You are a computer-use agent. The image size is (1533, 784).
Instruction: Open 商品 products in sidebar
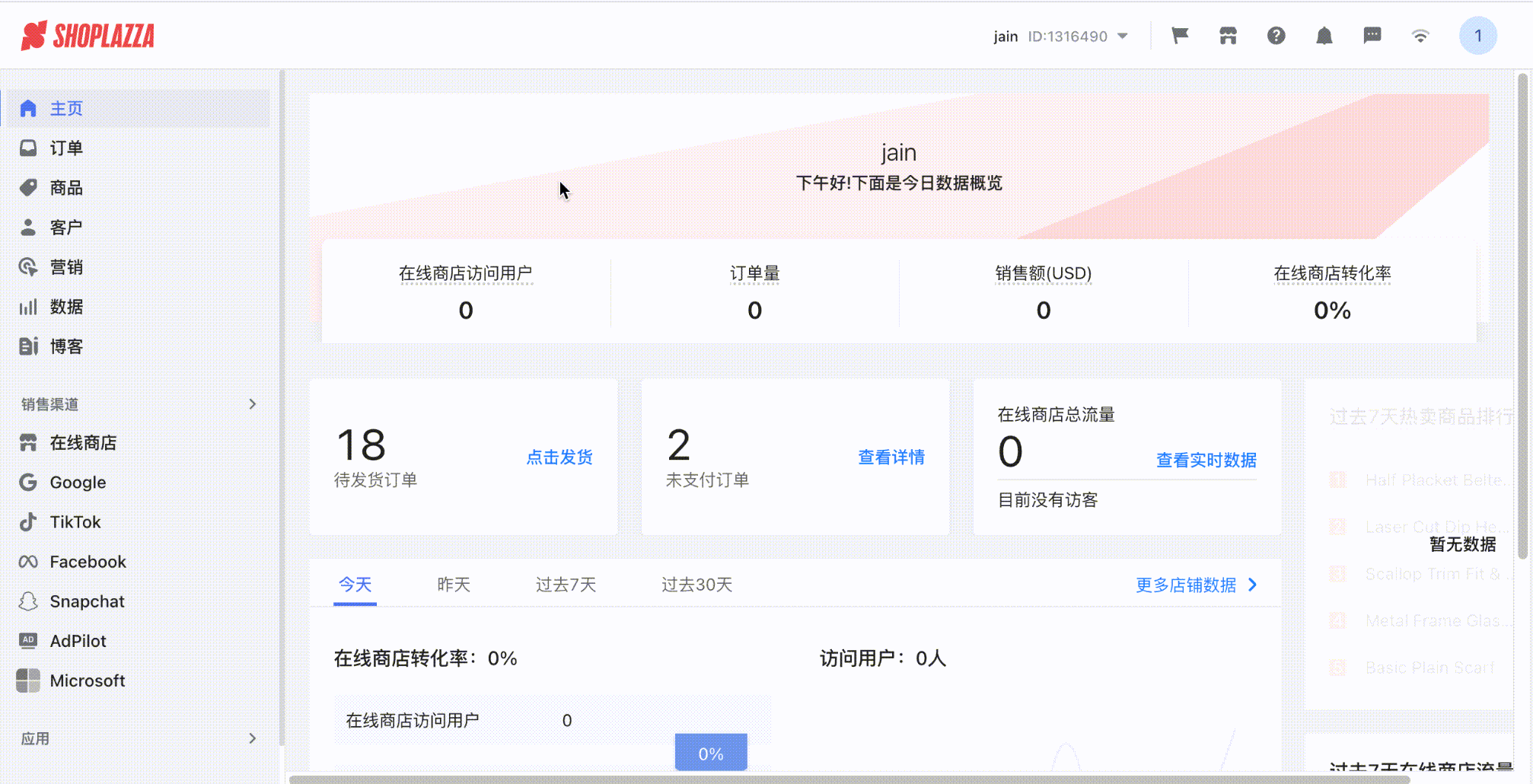pyautogui.click(x=137, y=187)
